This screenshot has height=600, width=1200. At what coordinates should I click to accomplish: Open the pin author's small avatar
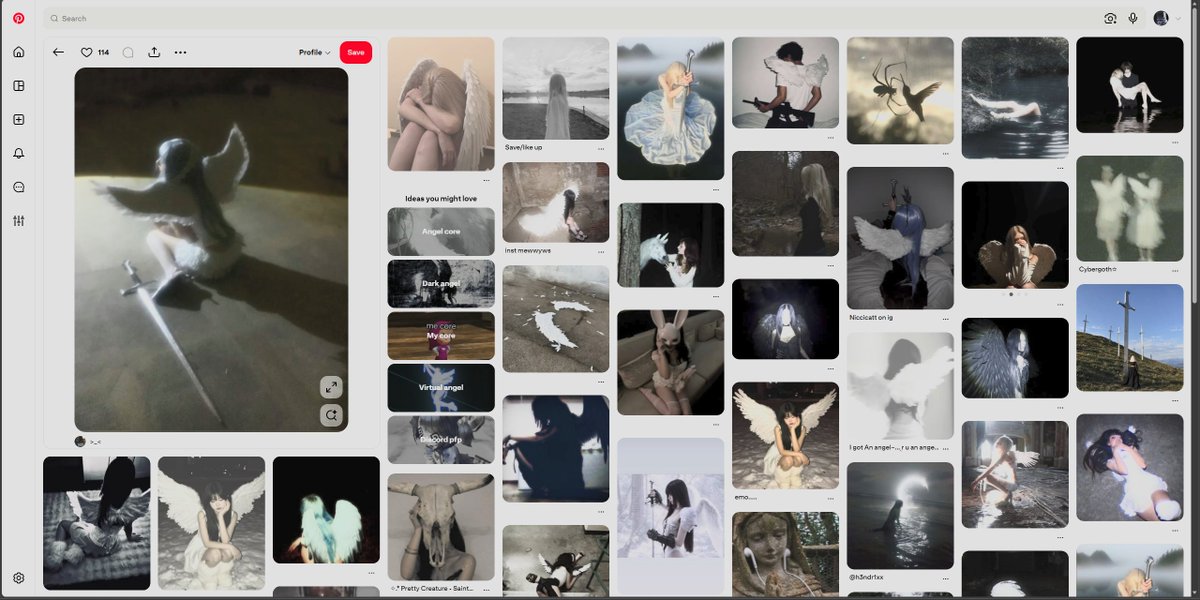[80, 441]
